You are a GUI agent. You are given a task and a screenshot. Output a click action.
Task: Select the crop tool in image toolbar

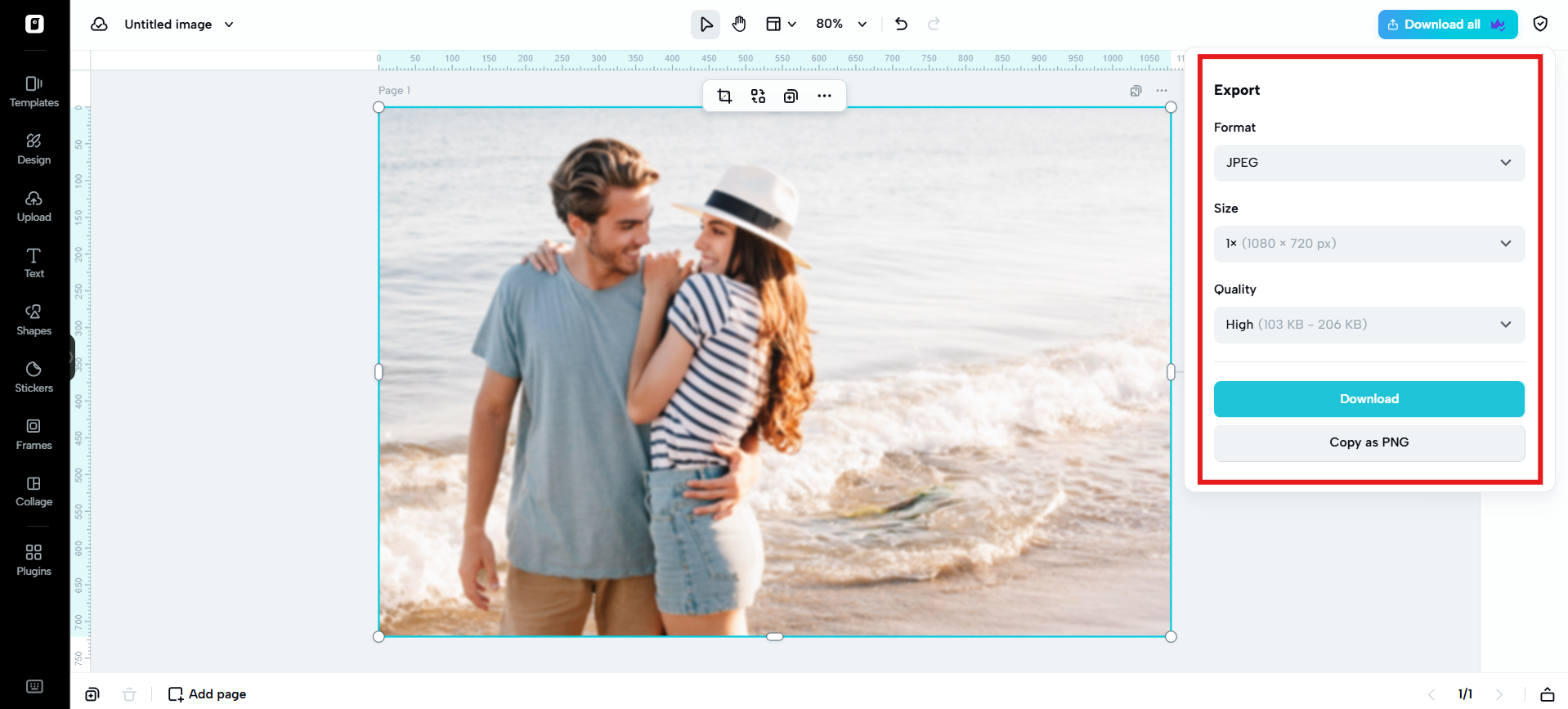(x=724, y=96)
